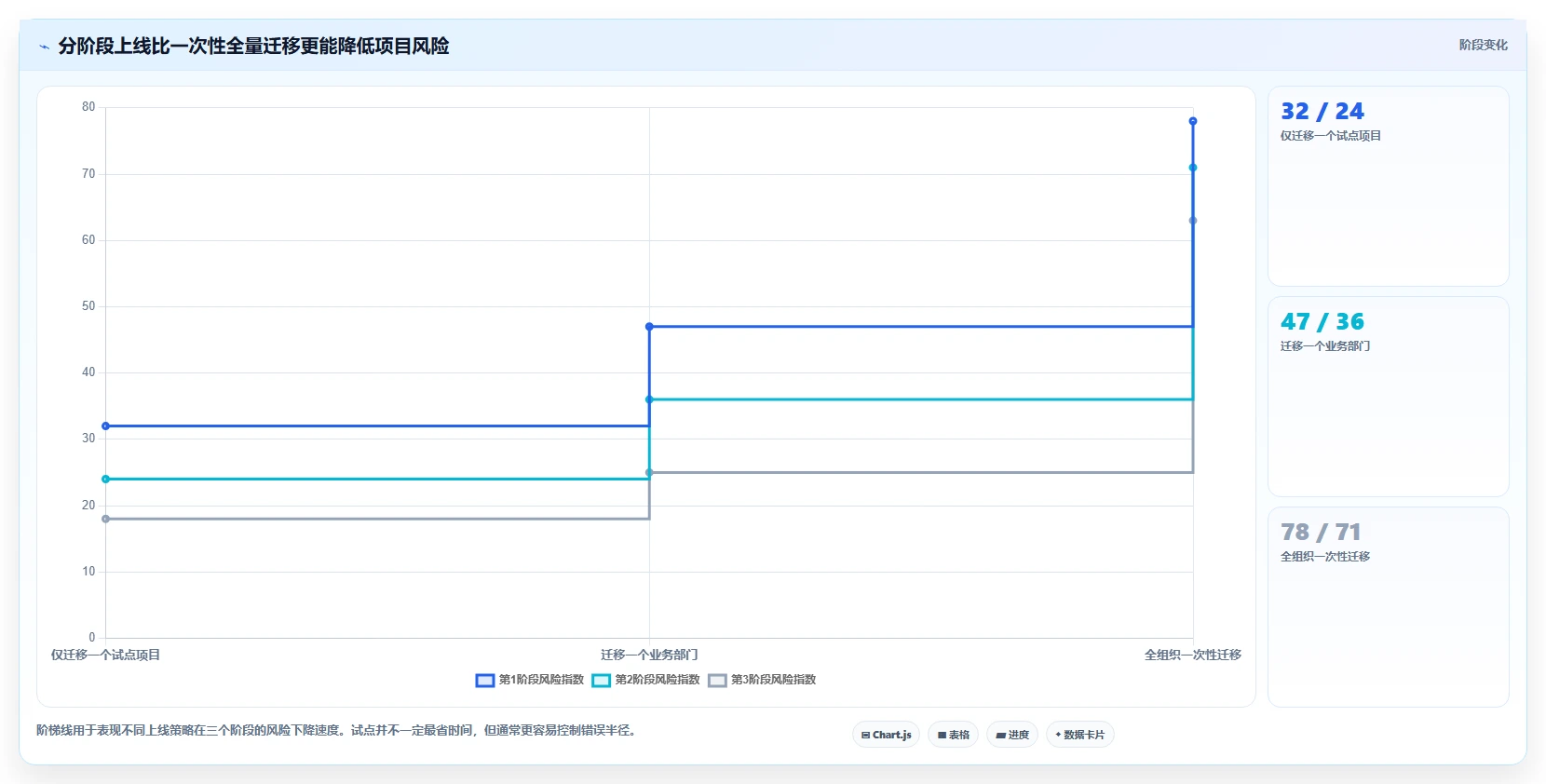Click the 第3阶段风险指数 legend label text

coord(773,680)
